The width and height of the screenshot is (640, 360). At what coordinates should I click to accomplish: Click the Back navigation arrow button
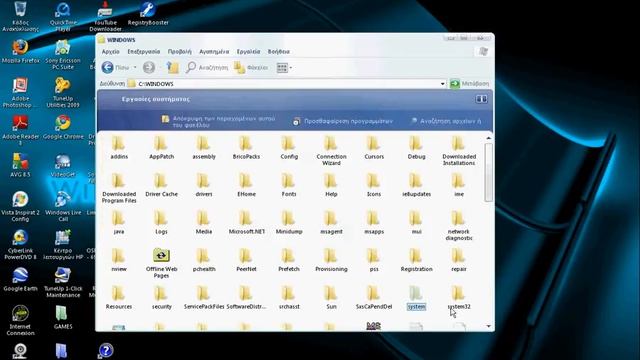coord(108,67)
